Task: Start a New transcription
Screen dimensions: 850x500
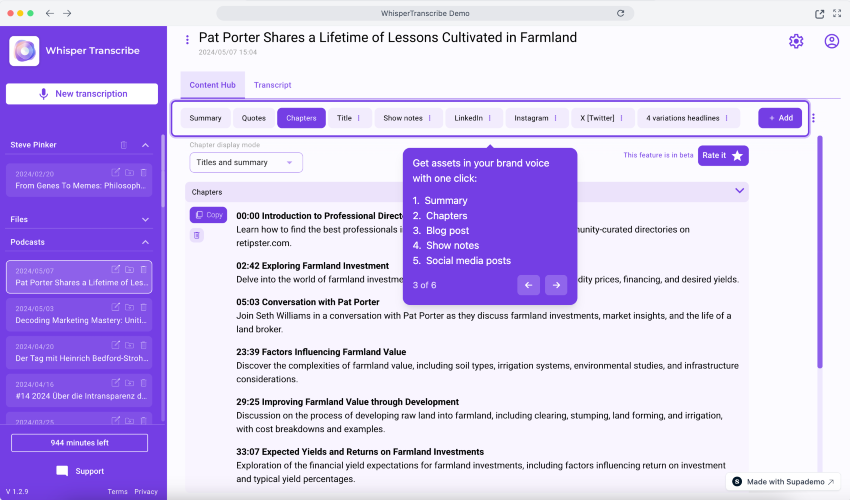Action: click(x=82, y=94)
